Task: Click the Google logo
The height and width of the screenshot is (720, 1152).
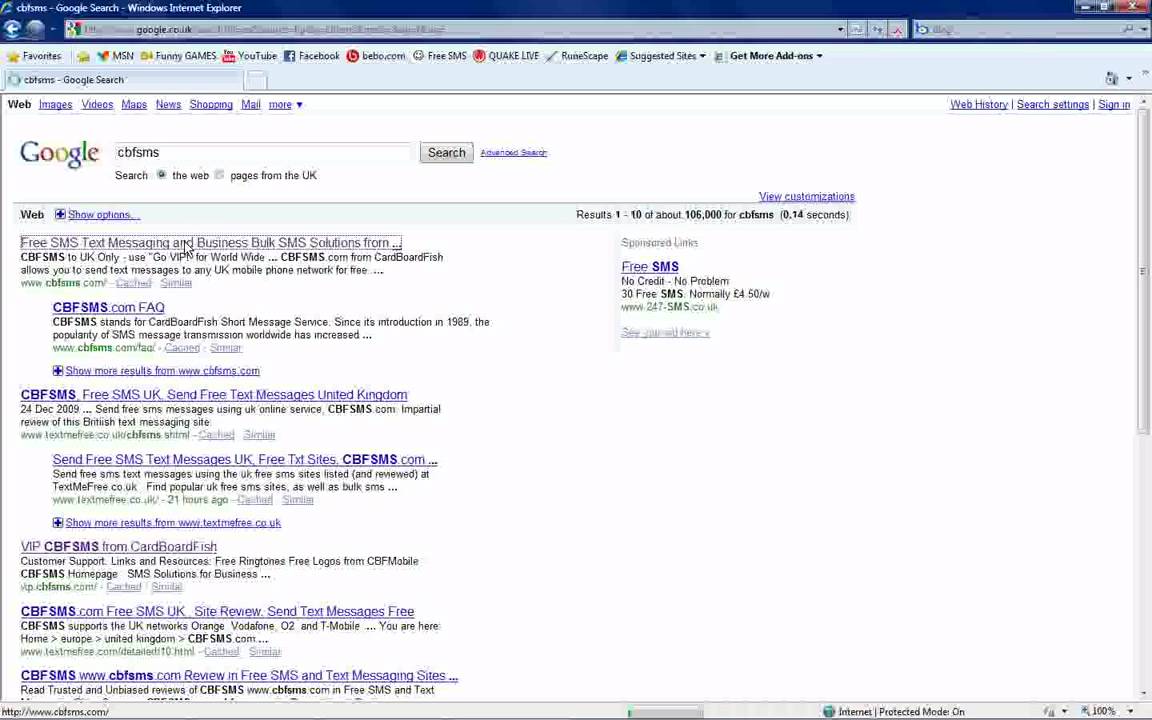Action: click(60, 154)
